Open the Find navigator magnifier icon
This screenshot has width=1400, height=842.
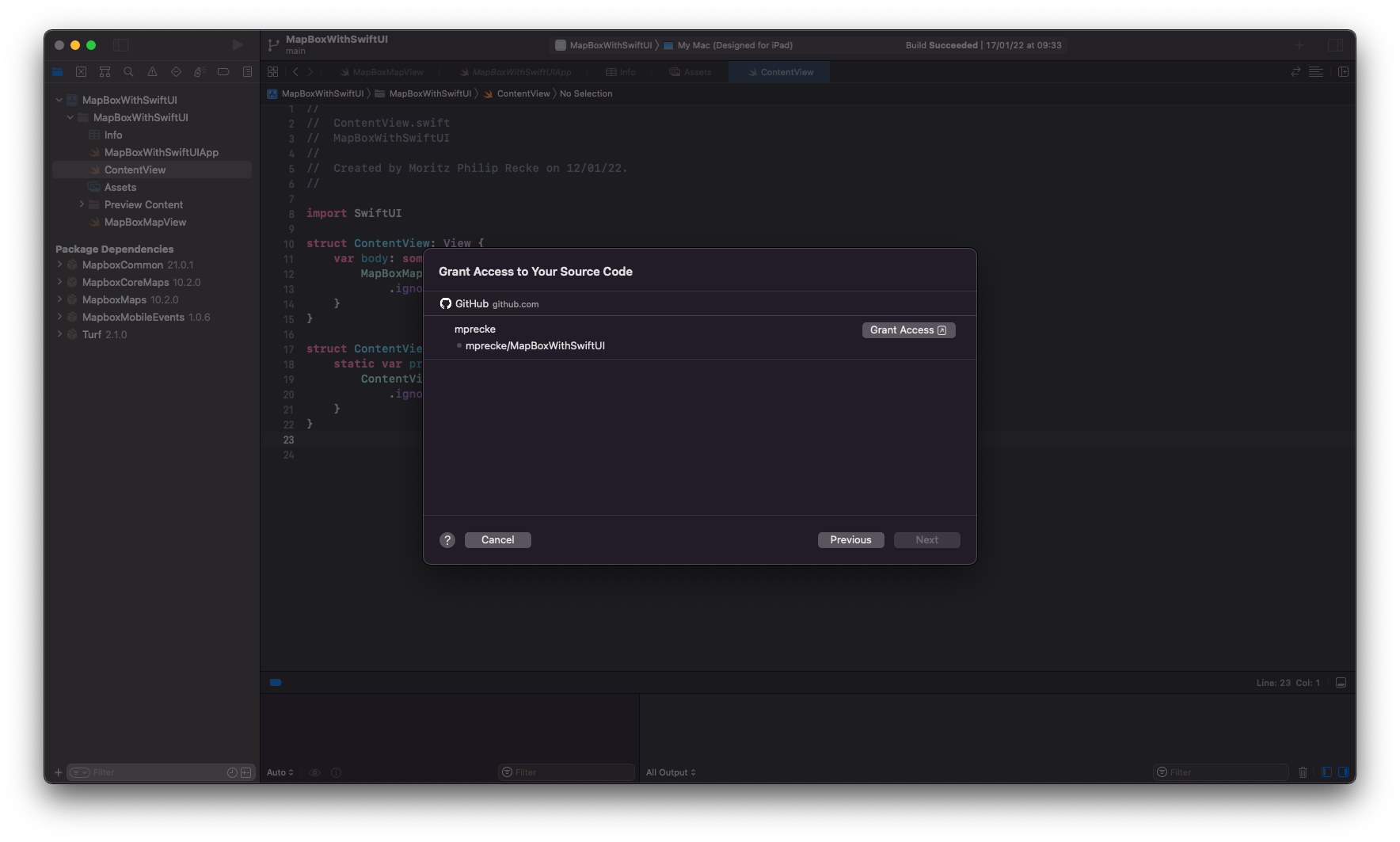pos(128,72)
